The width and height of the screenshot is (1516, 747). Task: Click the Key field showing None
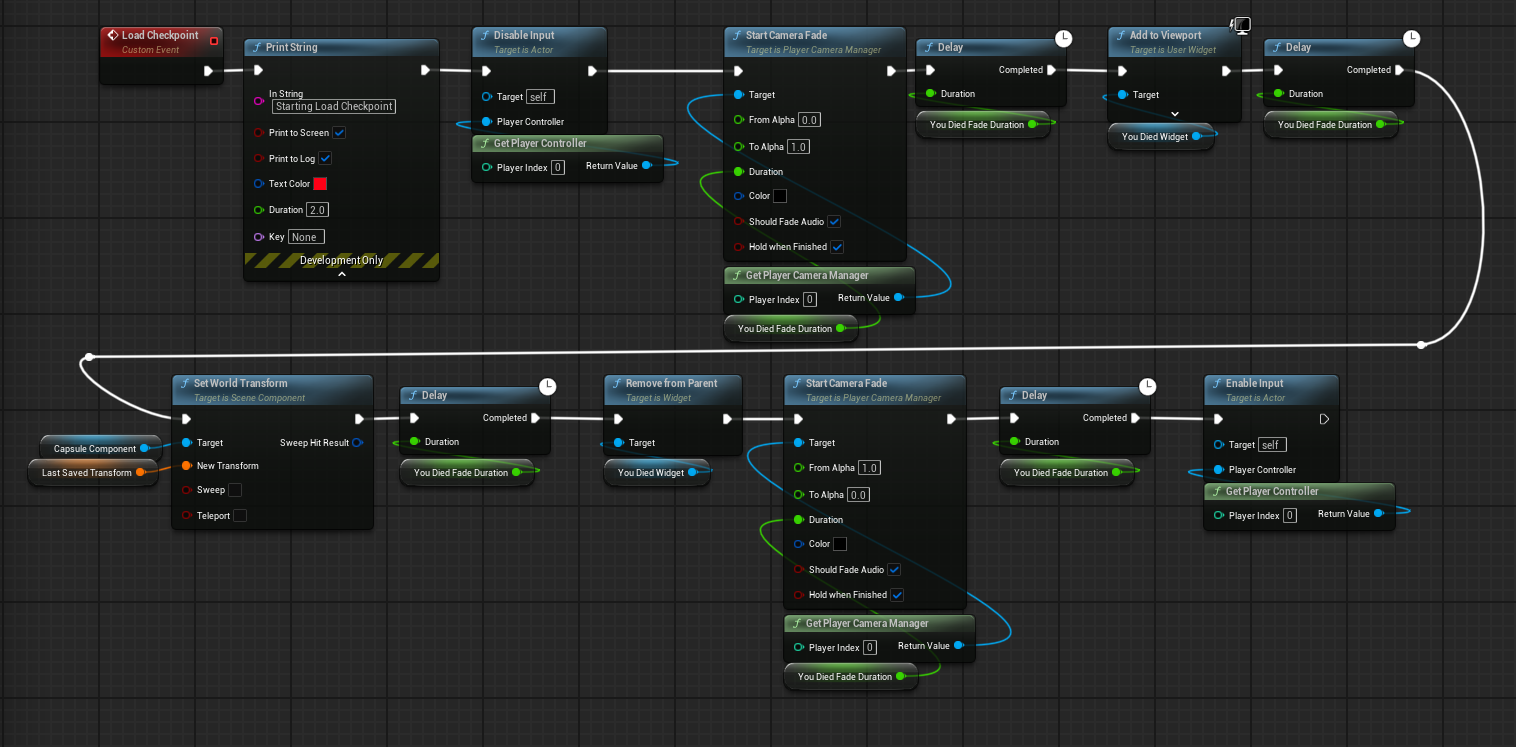tap(306, 237)
